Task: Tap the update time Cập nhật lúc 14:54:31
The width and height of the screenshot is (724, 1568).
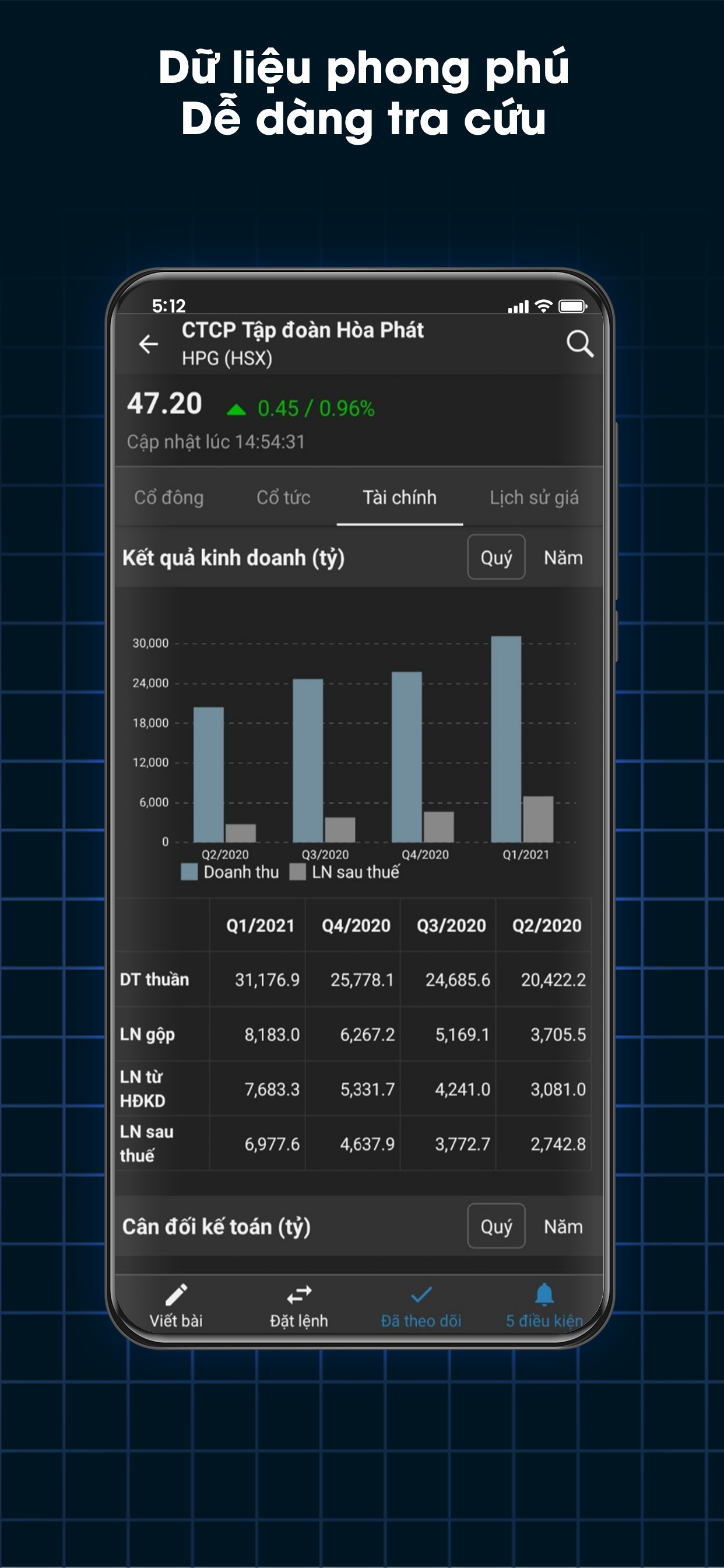Action: pos(216,442)
